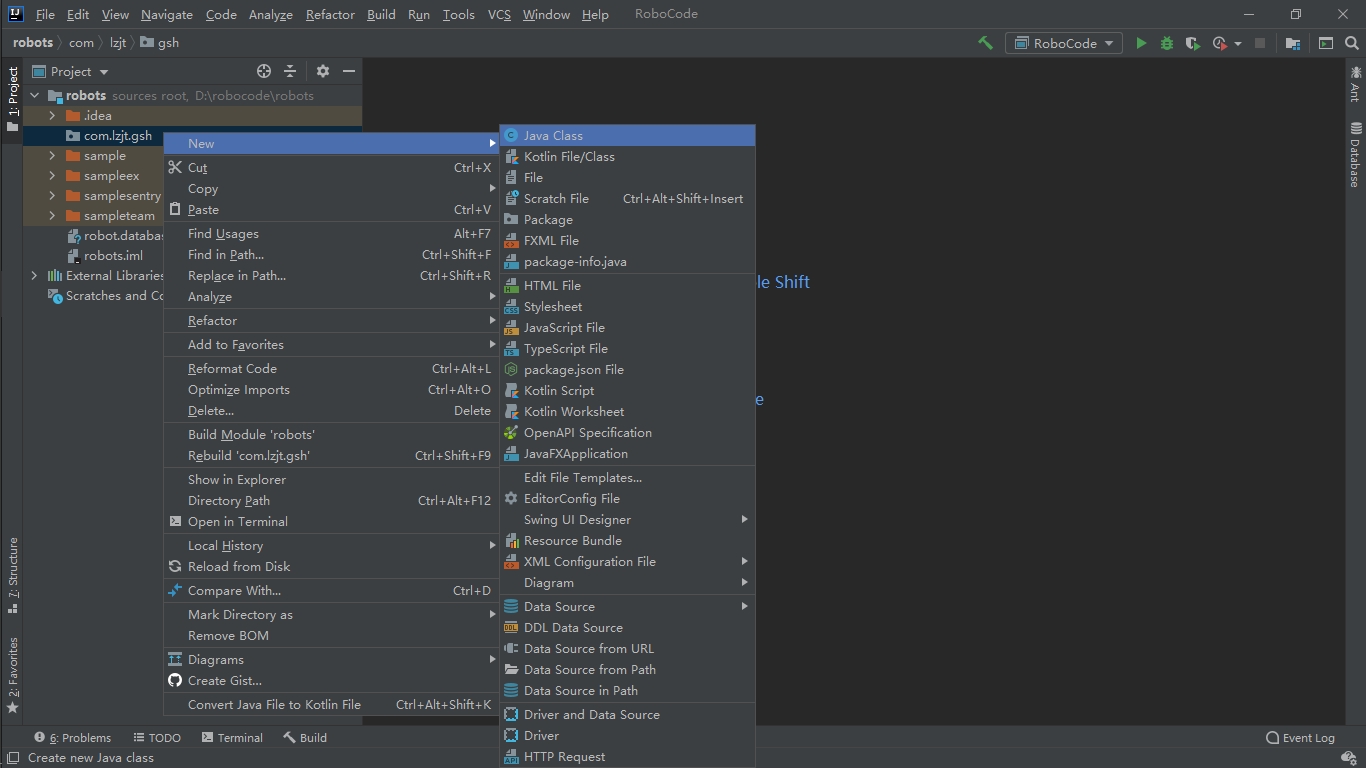Toggle tool window bars at bottom-left corner

(11, 758)
